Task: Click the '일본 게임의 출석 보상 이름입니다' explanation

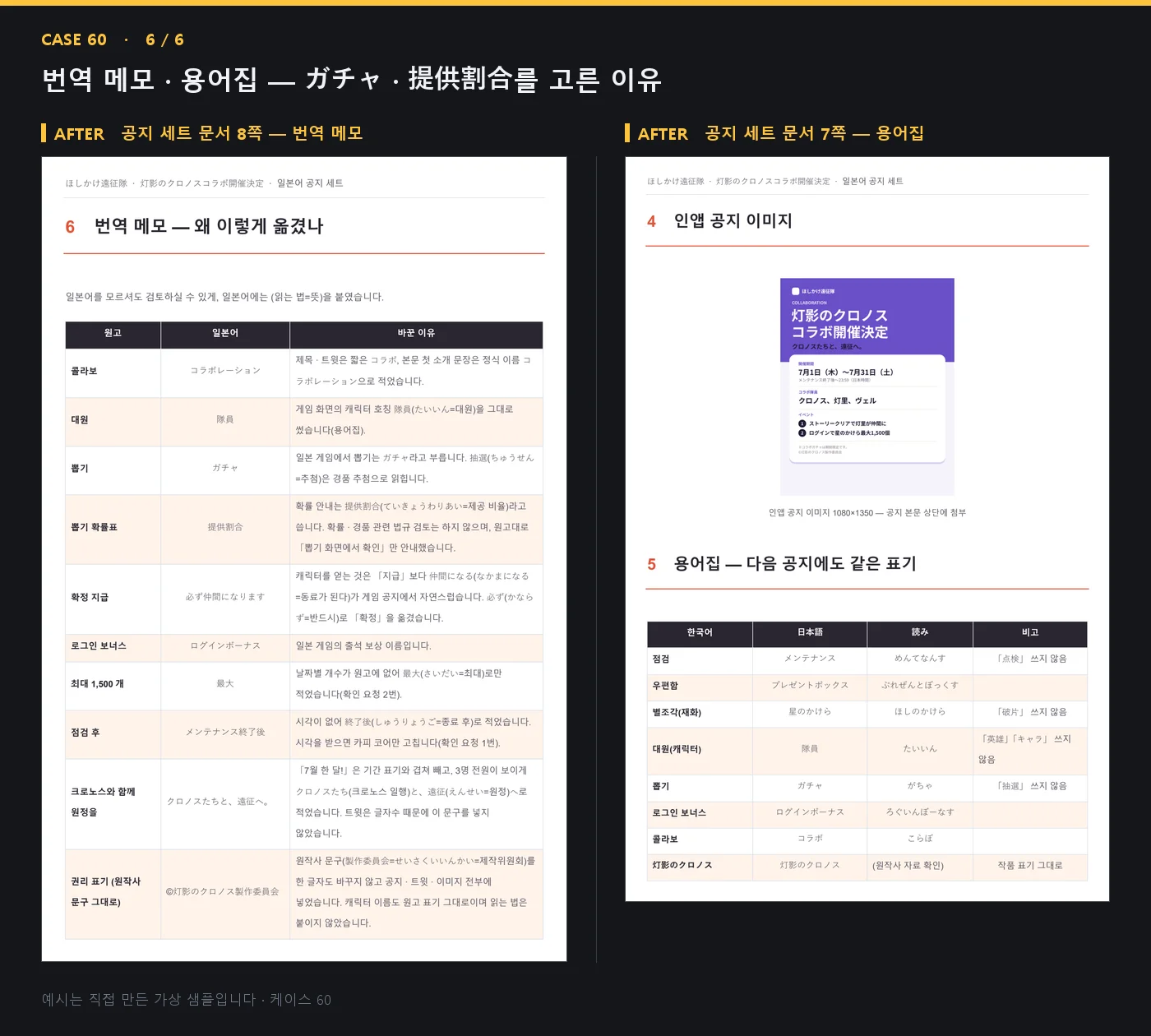Action: 363,646
